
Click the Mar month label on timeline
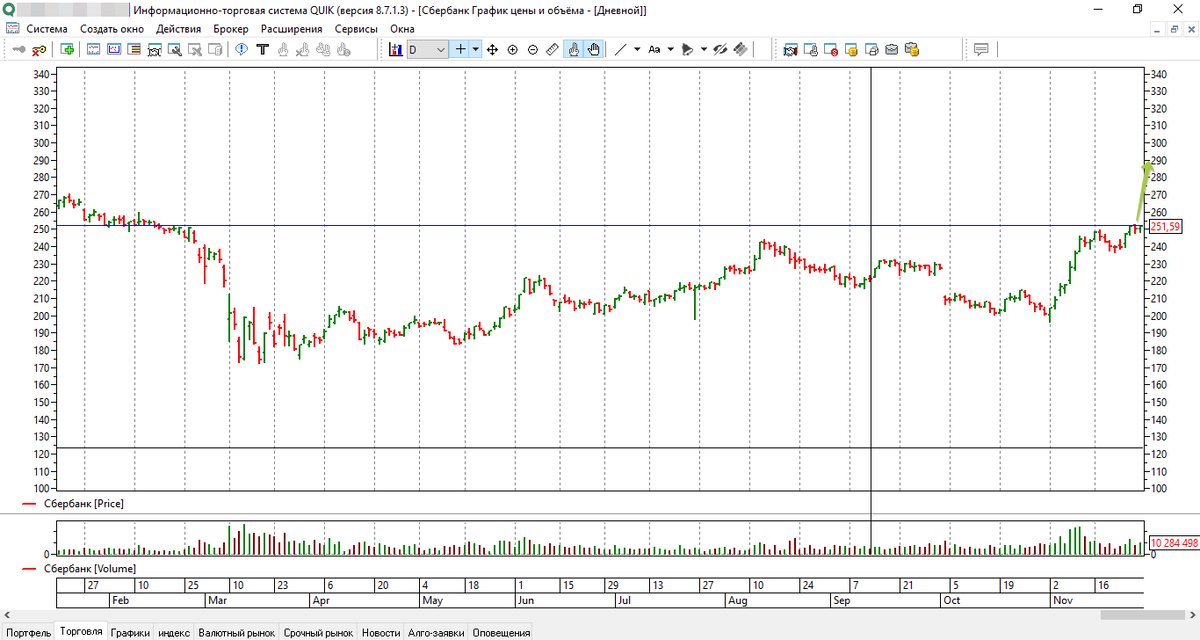(x=217, y=601)
